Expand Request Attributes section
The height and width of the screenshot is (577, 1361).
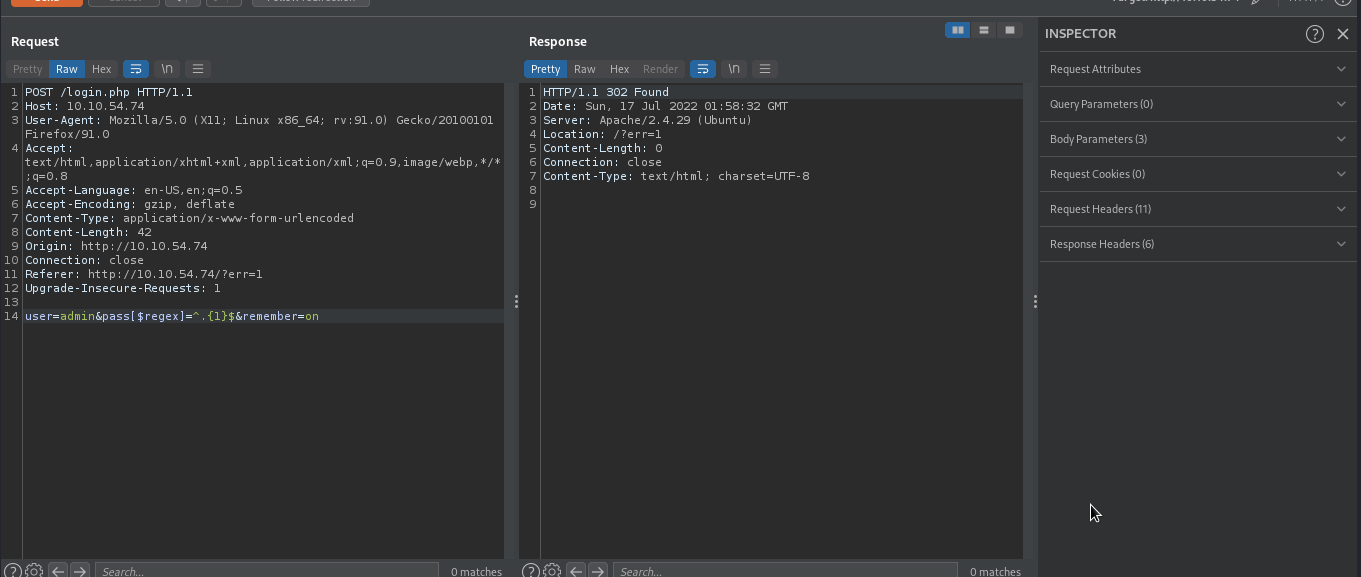click(1198, 69)
